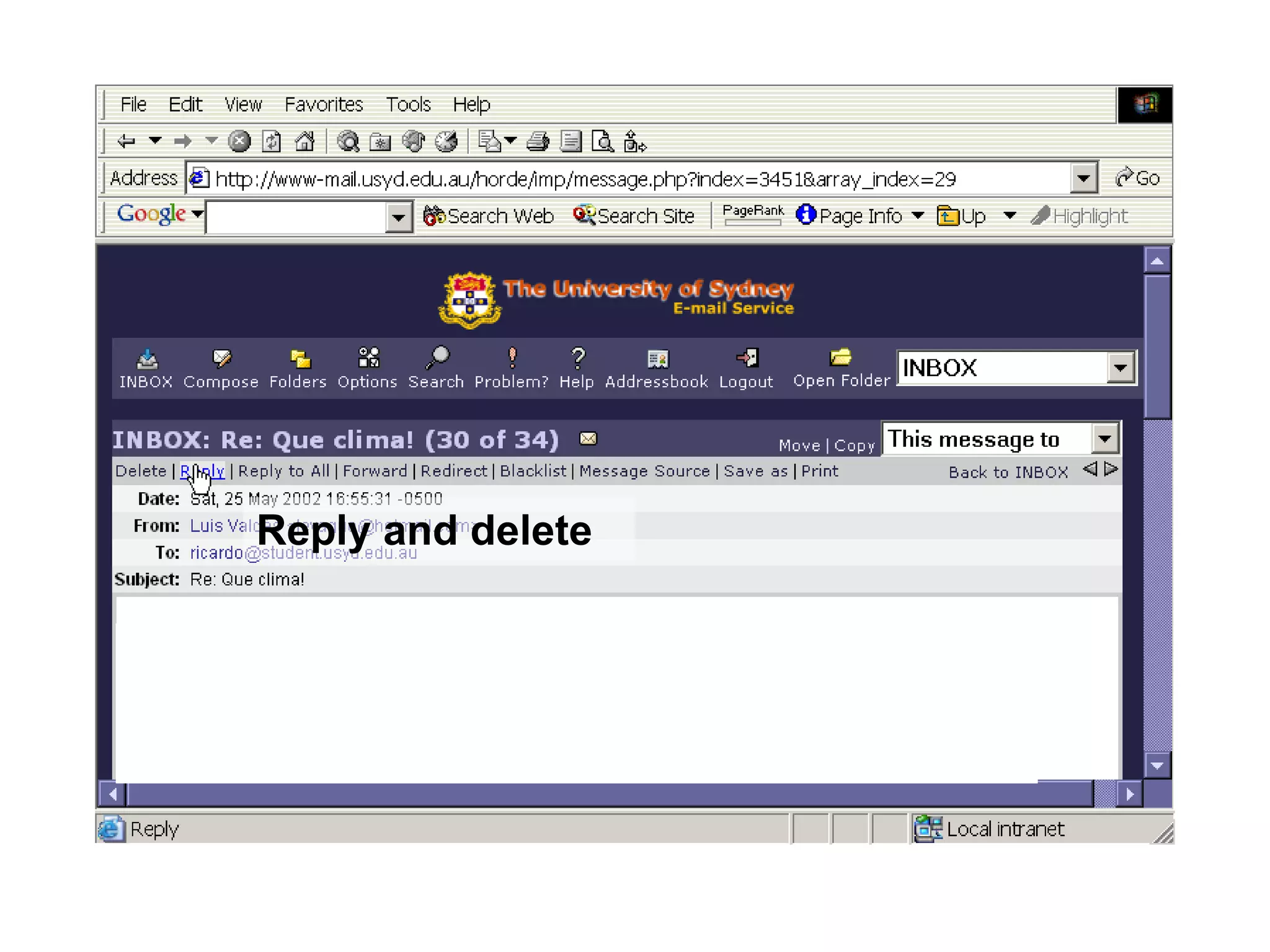Click the vertical scrollbar down arrow
The height and width of the screenshot is (952, 1270).
coord(1157,765)
